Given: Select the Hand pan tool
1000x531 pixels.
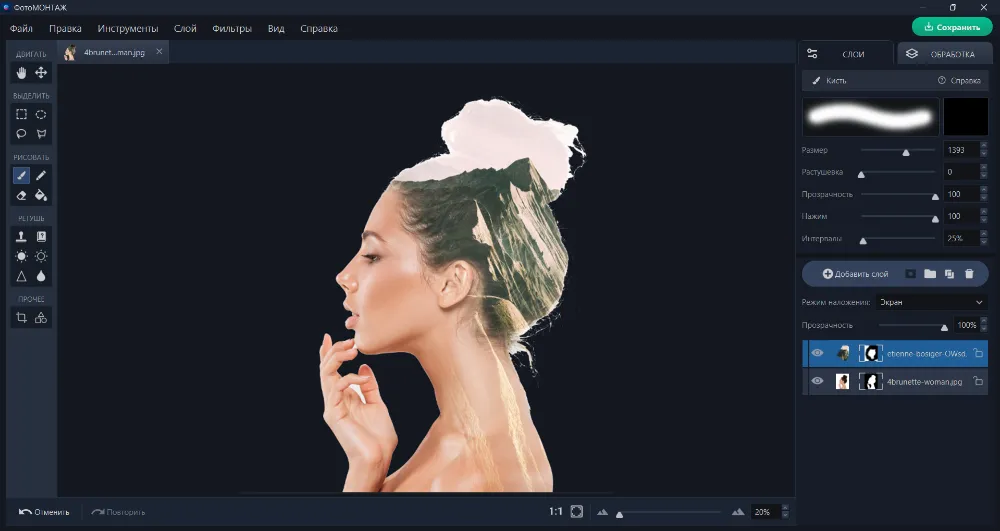Looking at the screenshot, I should point(21,72).
